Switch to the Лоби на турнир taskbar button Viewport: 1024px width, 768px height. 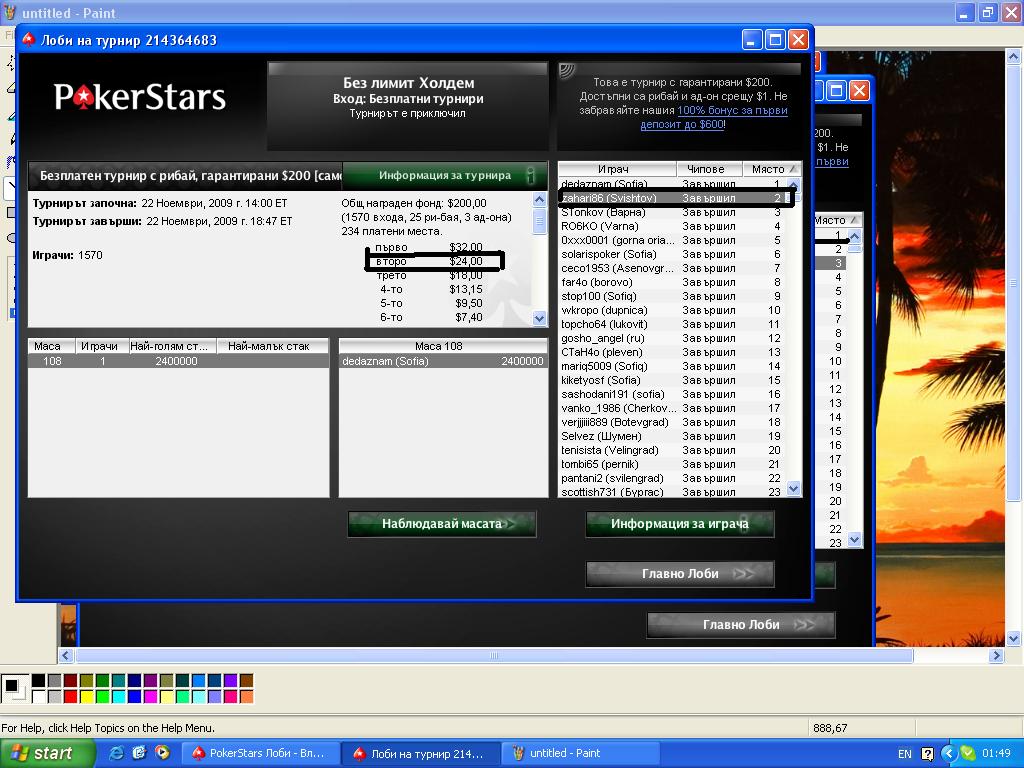coord(421,754)
